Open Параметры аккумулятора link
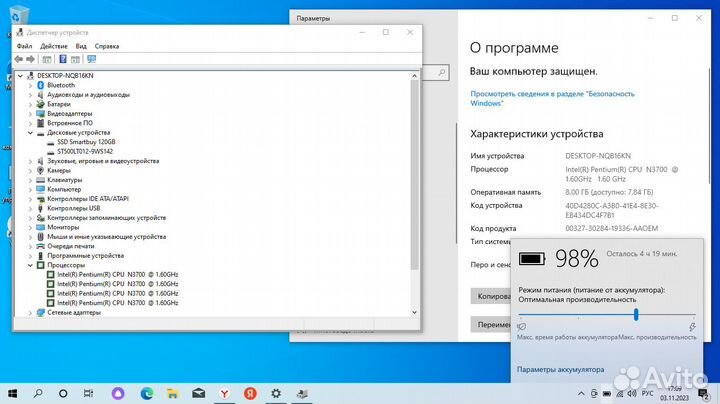 [x=560, y=370]
